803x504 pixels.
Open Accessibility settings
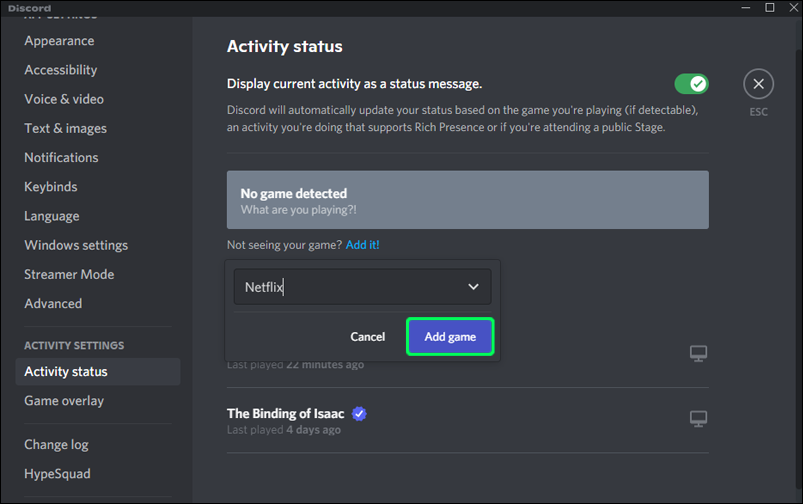tap(60, 70)
